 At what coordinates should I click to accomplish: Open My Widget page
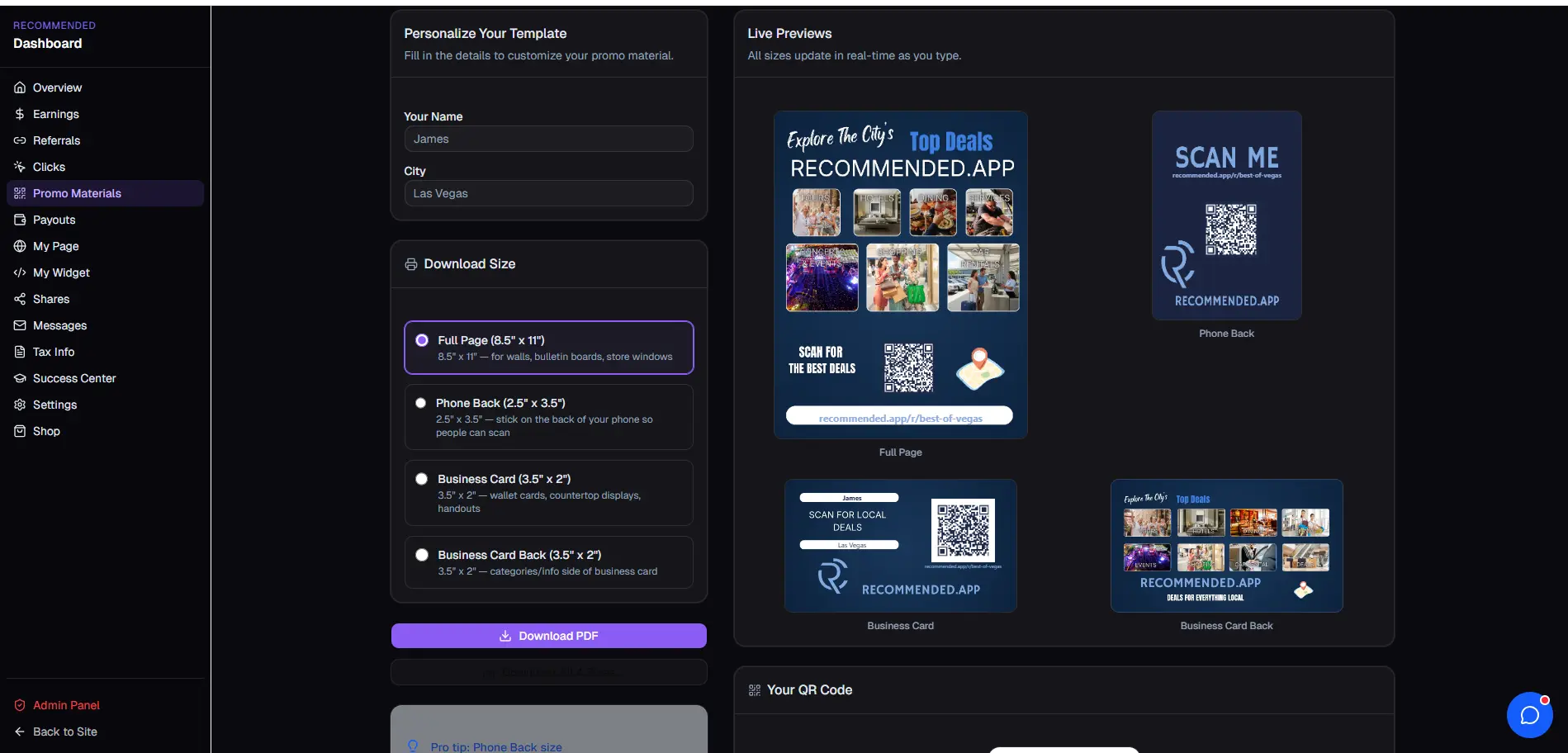pos(105,272)
